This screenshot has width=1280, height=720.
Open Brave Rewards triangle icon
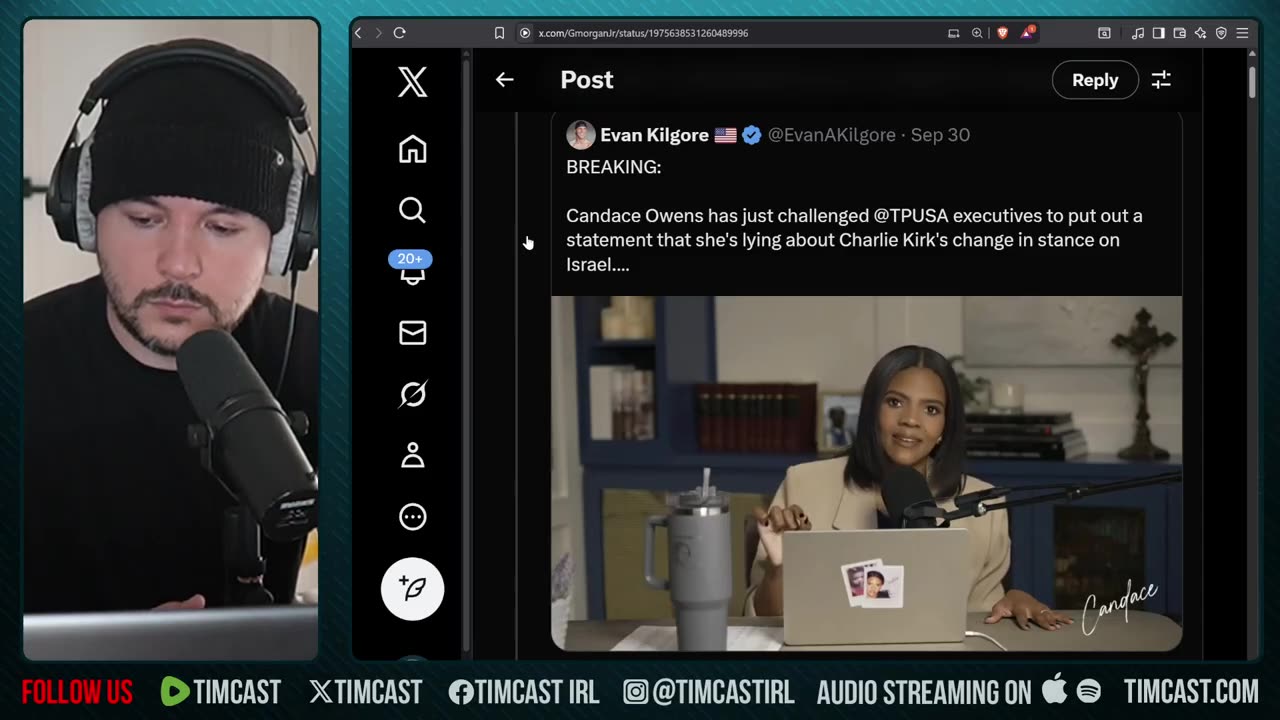click(1027, 33)
